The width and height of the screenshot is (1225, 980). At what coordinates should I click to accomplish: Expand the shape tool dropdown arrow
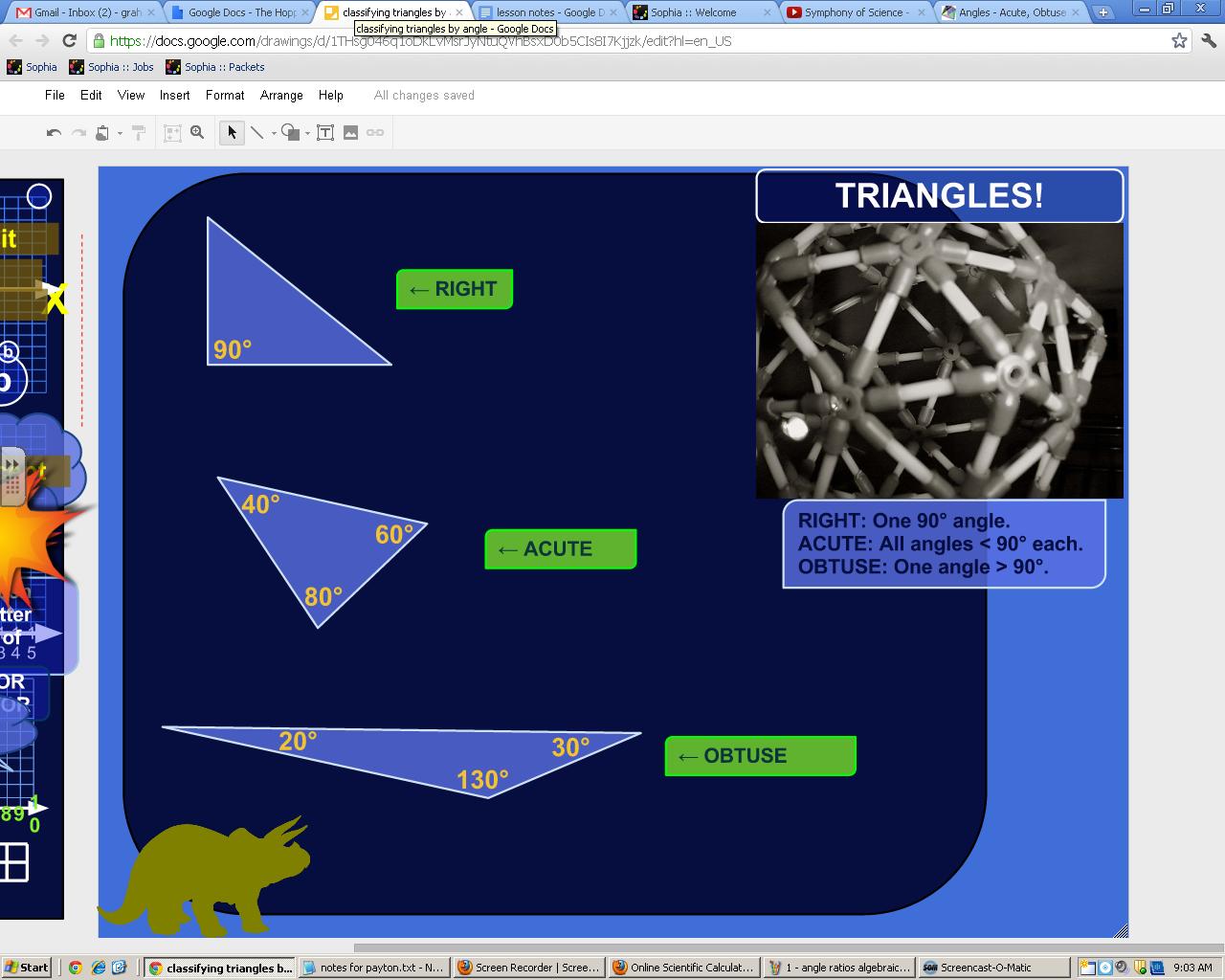point(307,134)
